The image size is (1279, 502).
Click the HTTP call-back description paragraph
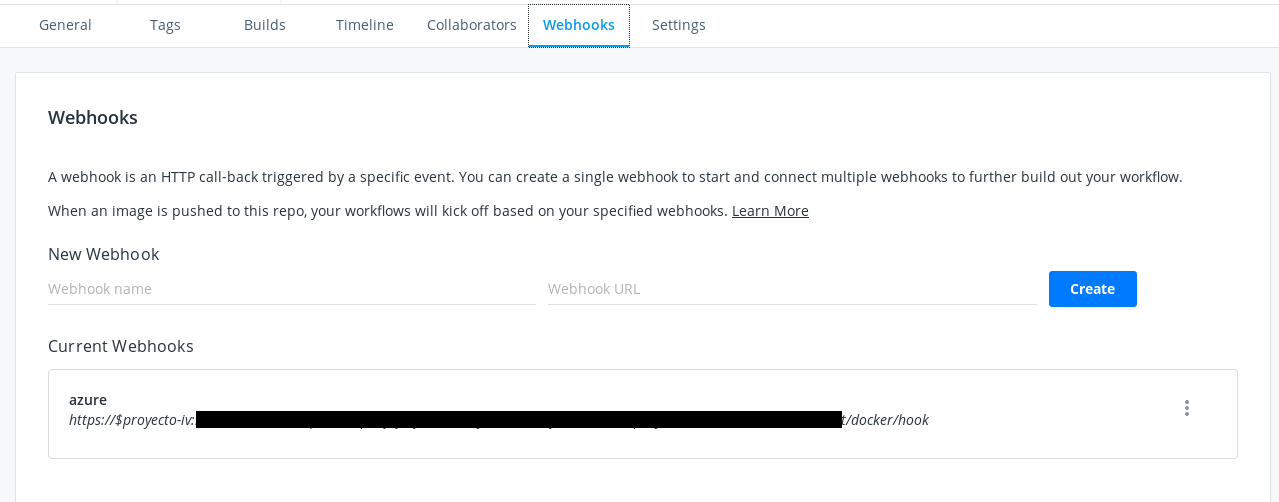[615, 177]
